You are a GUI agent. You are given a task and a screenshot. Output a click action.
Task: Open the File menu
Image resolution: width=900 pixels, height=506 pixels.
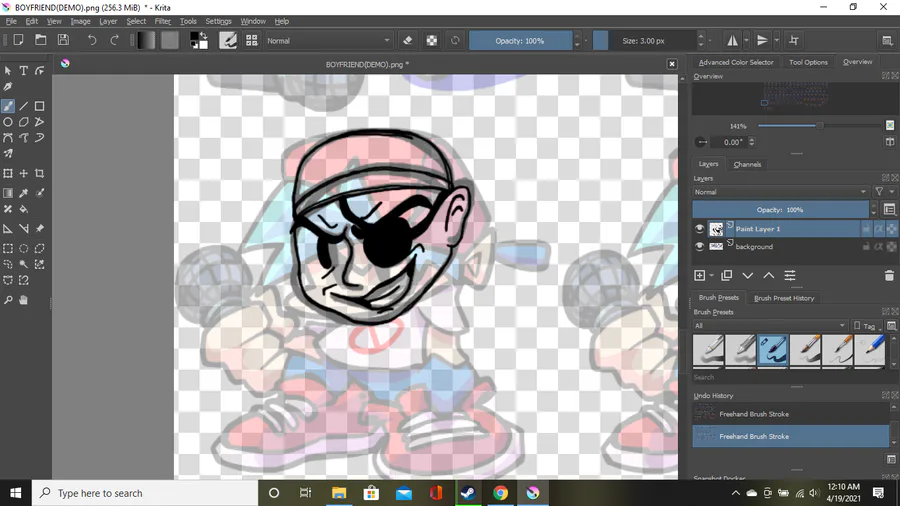[x=11, y=21]
